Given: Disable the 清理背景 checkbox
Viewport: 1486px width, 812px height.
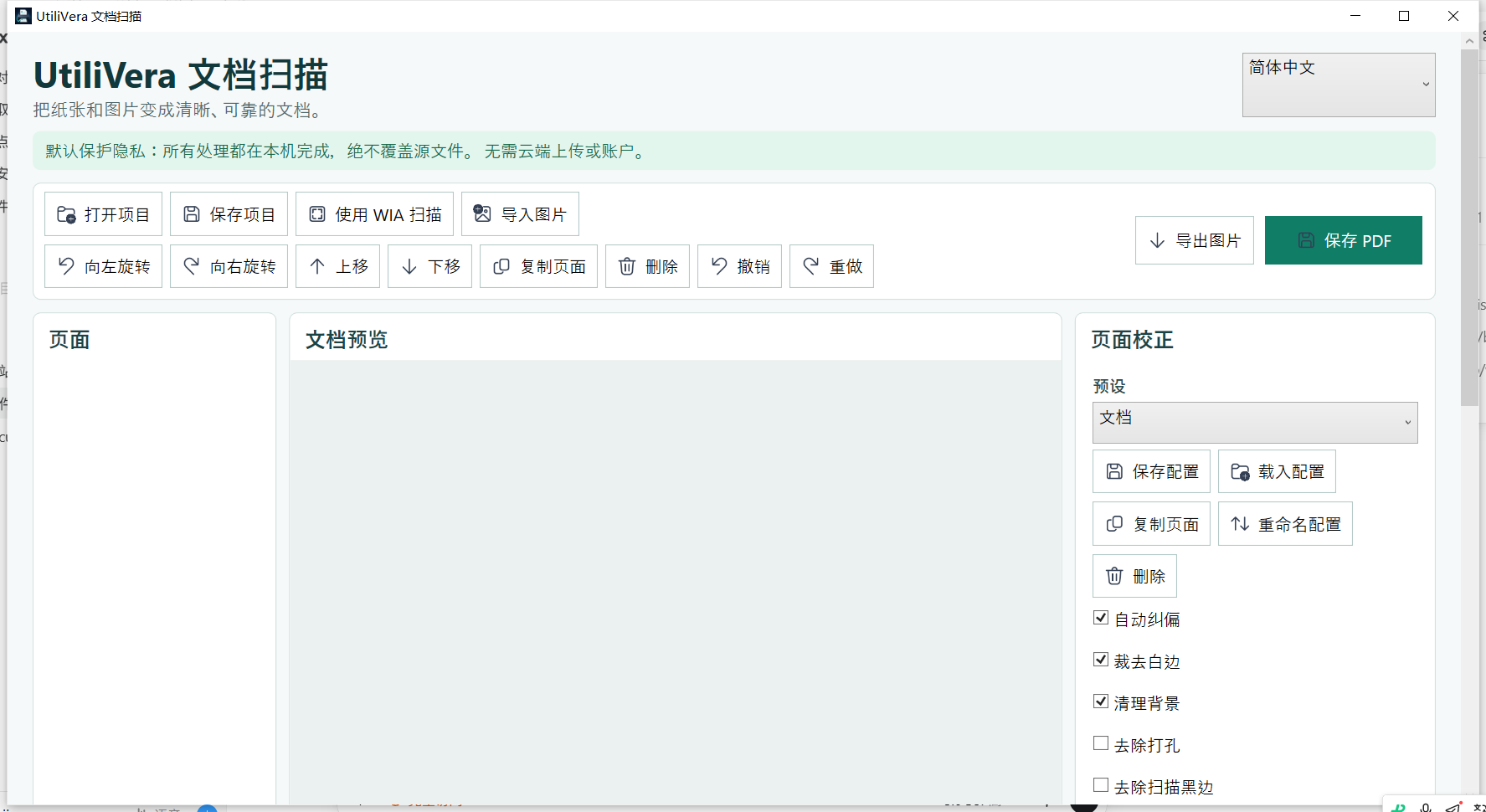Looking at the screenshot, I should [x=1101, y=702].
